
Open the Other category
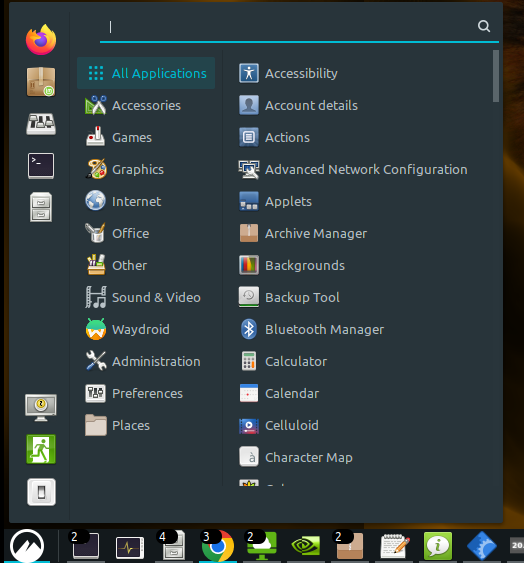[146, 265]
